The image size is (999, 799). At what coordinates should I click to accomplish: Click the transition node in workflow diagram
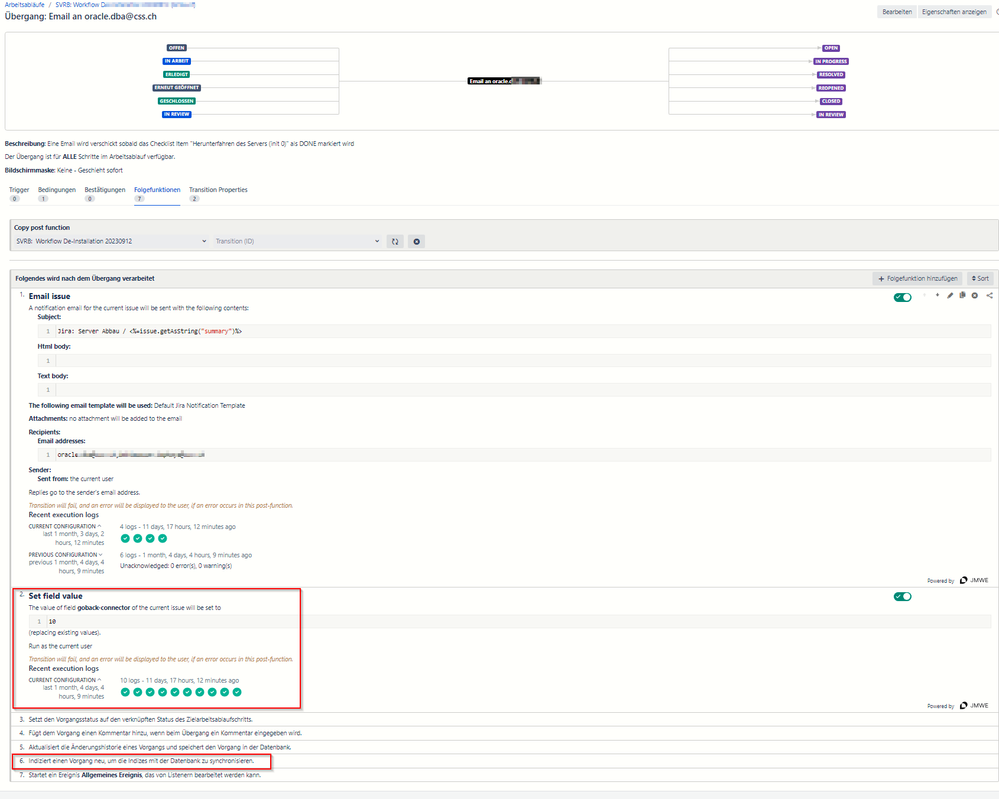[504, 81]
